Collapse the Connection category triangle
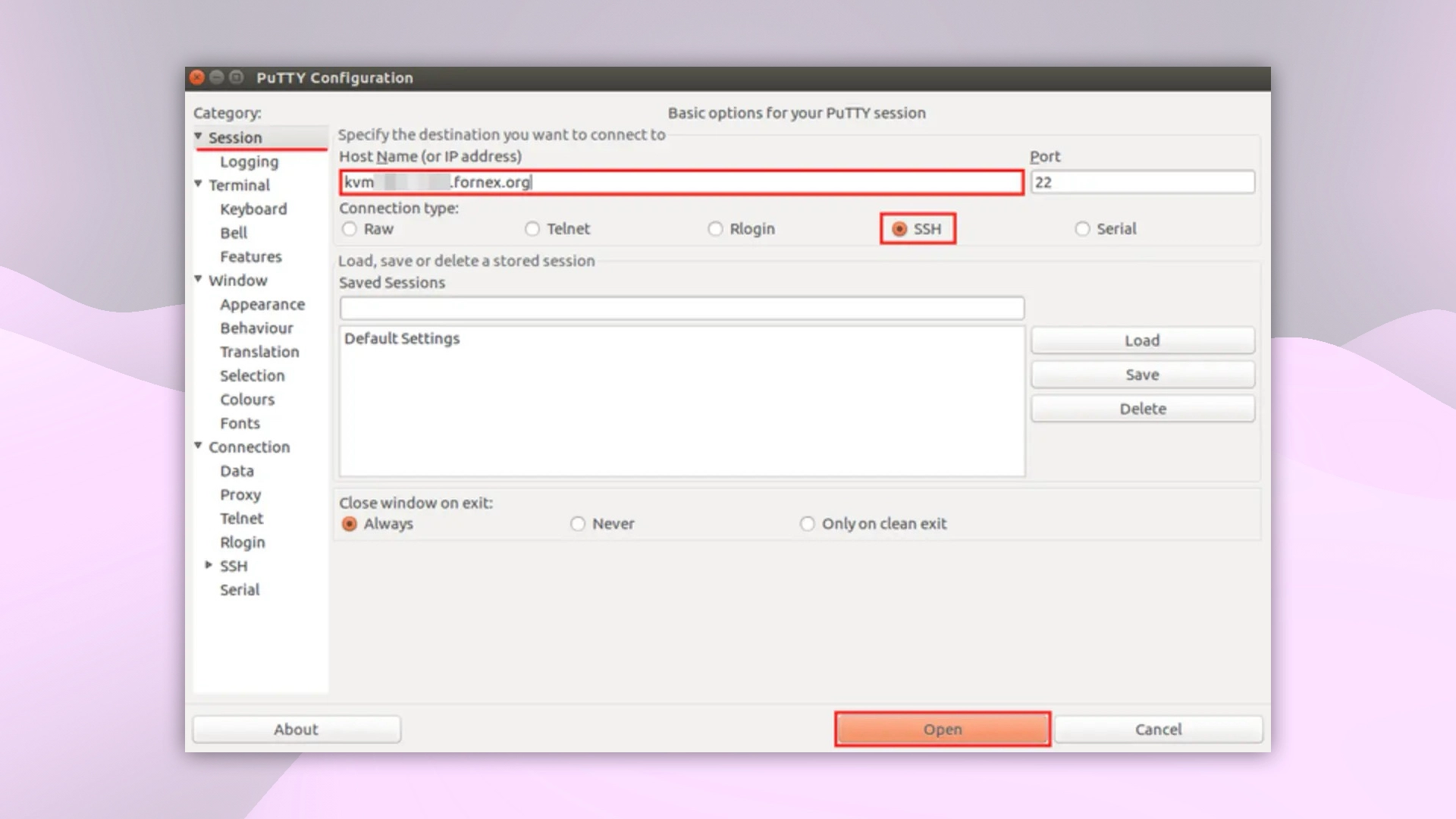 199,446
